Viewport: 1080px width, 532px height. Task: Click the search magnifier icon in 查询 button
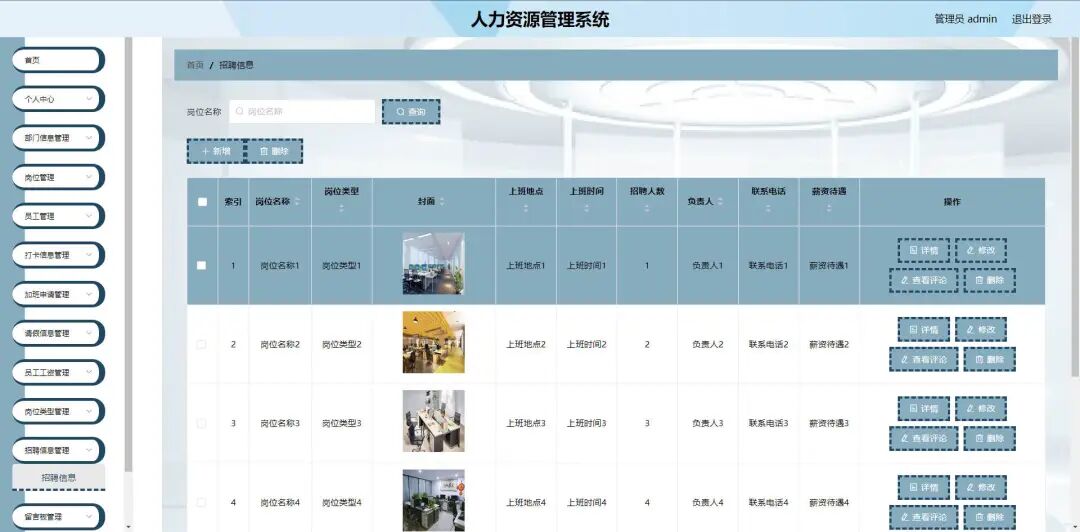pos(400,112)
